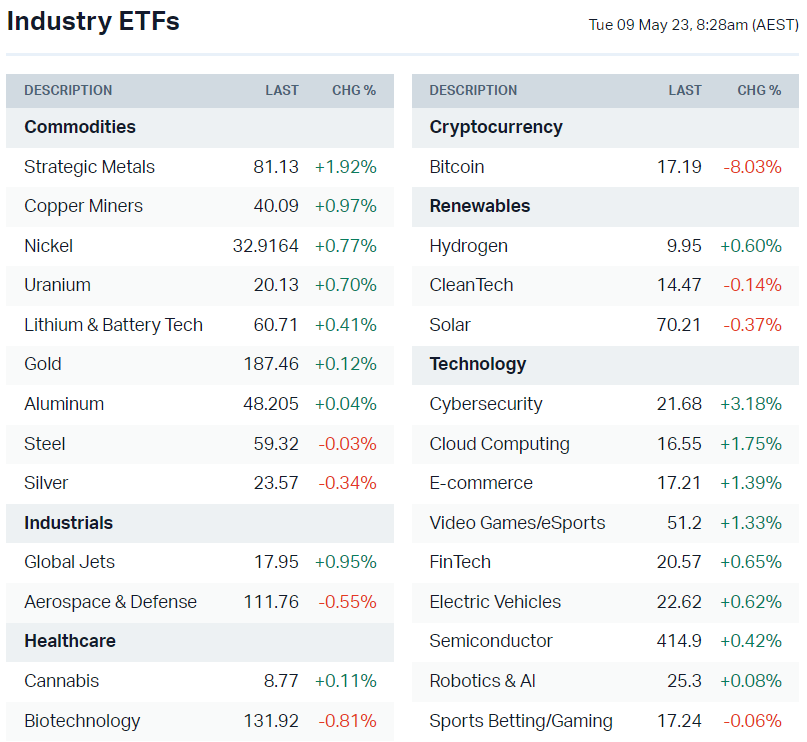Open Lithium & Battery Tech ETF

113,325
